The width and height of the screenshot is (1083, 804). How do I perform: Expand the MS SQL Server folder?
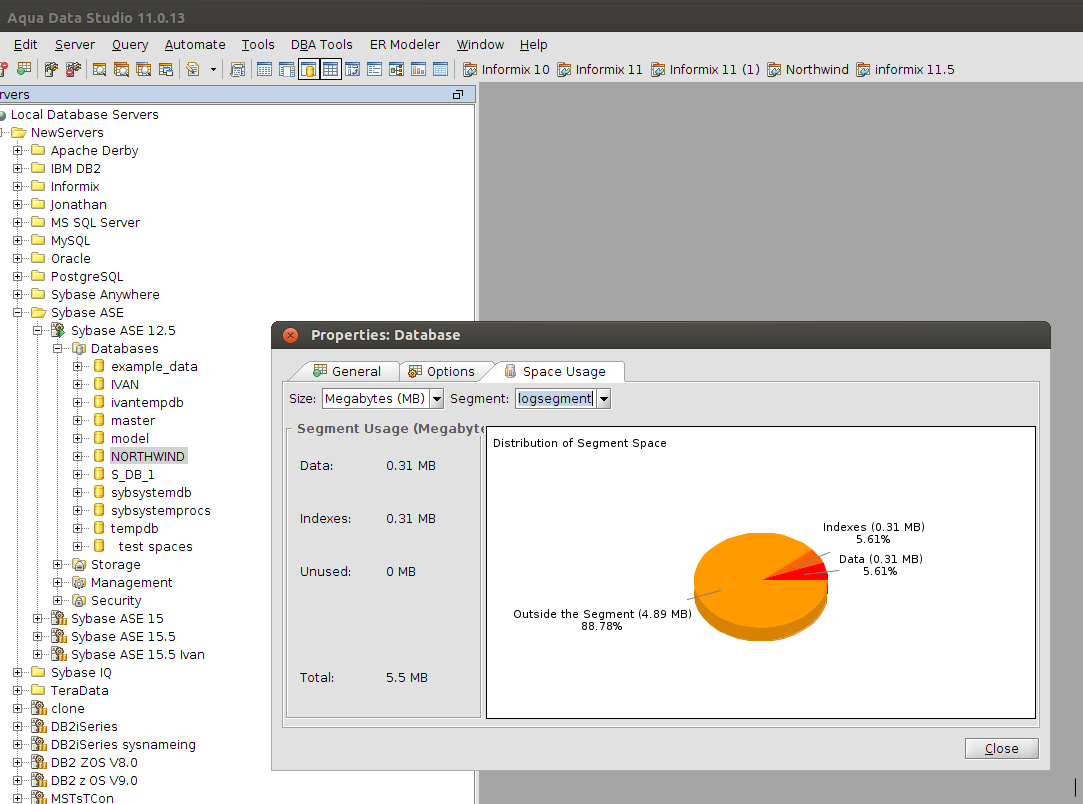[17, 222]
